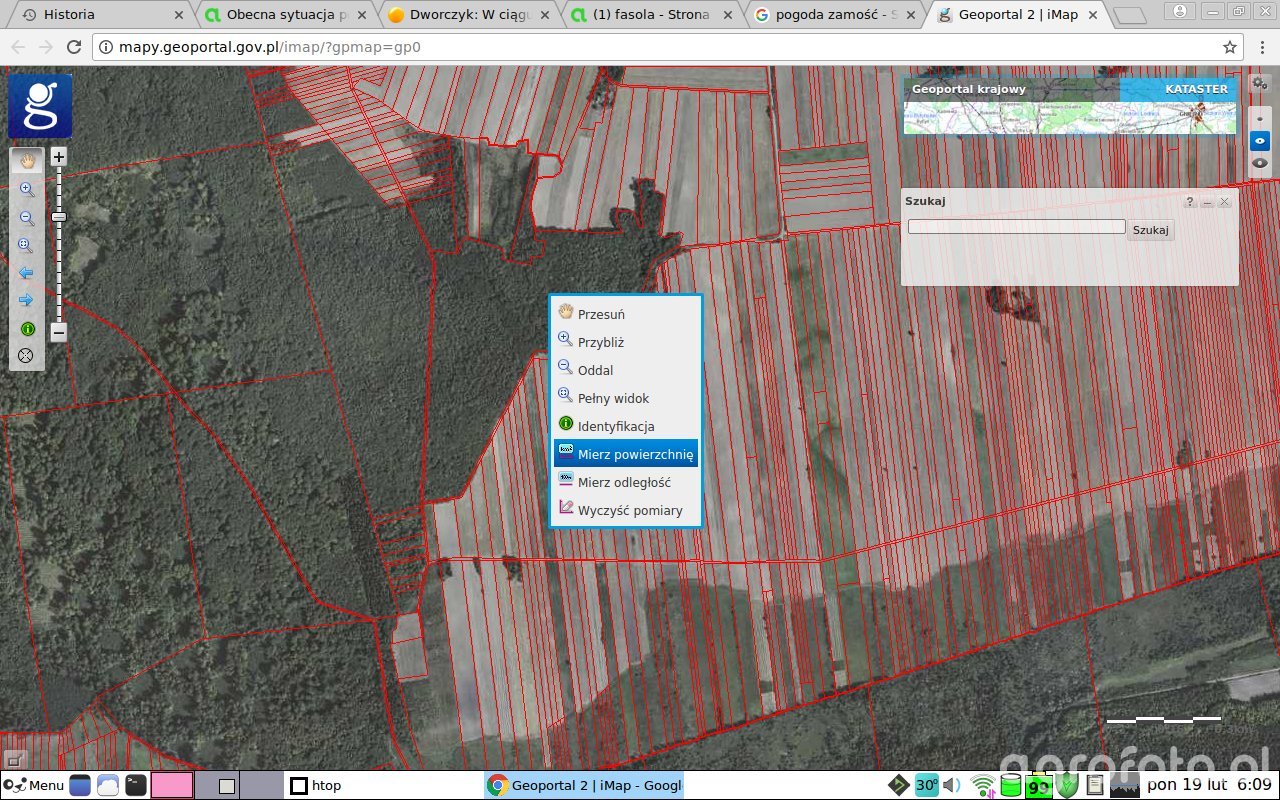Switch to the pogoda zamość browser tab
1280x800 pixels.
point(830,15)
